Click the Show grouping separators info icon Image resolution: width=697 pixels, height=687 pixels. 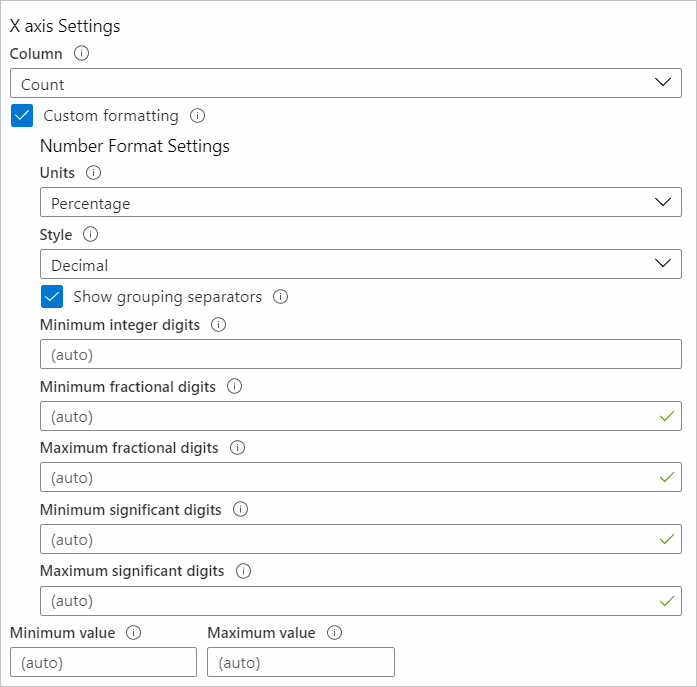[280, 297]
